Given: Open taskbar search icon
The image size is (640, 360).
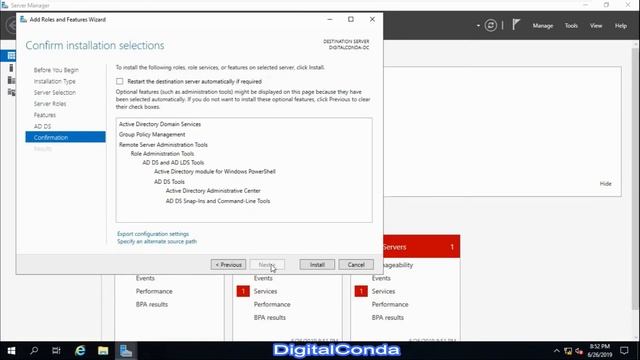Looking at the screenshot, I should click(x=34, y=351).
